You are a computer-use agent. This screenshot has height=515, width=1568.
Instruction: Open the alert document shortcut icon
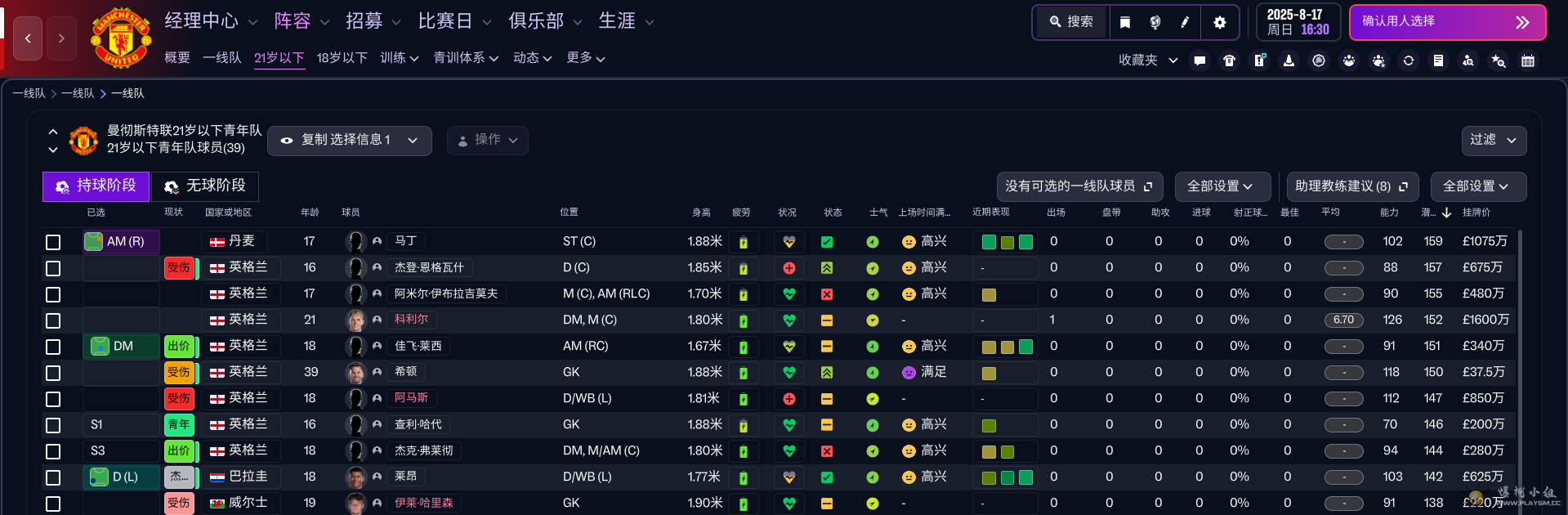(x=1259, y=60)
